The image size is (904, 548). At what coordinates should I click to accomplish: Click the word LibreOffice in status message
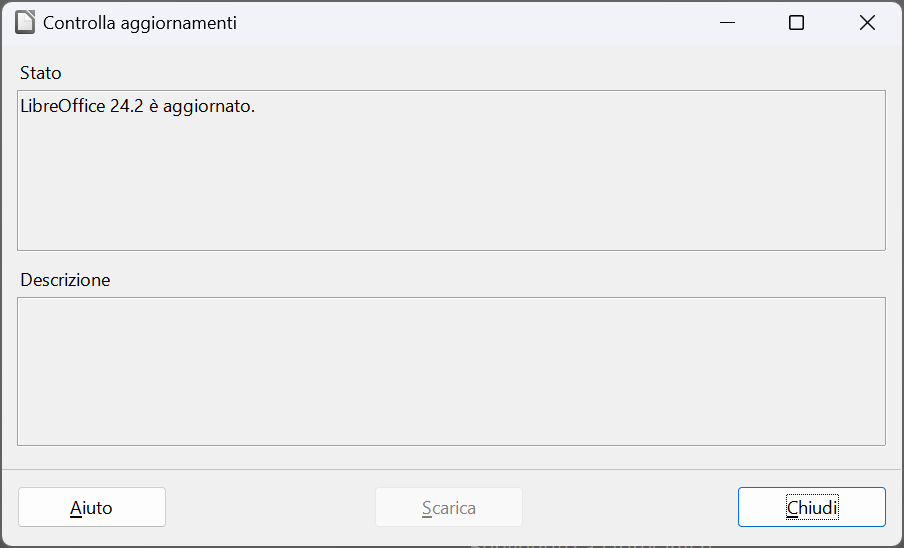pyautogui.click(x=63, y=106)
